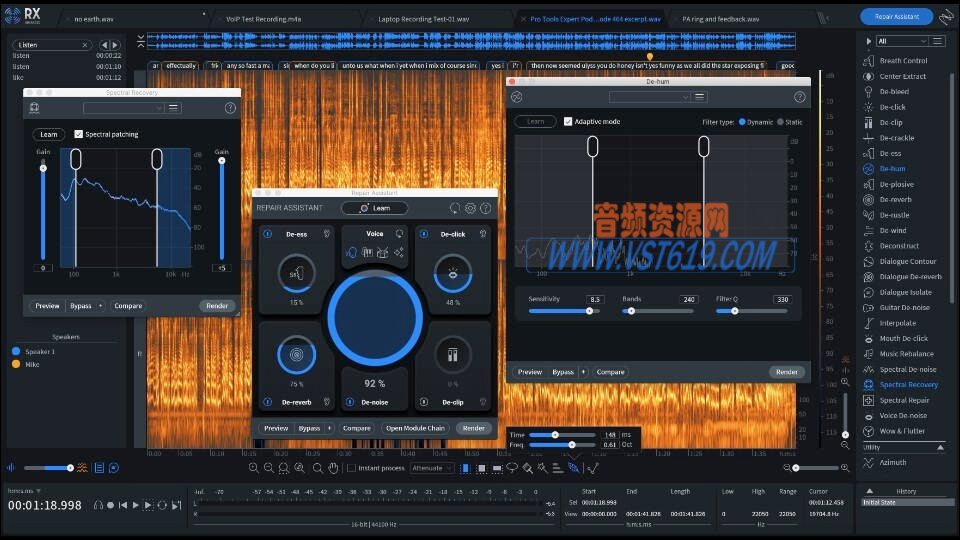Click Open Module Chain button
The height and width of the screenshot is (540, 960).
(x=415, y=428)
